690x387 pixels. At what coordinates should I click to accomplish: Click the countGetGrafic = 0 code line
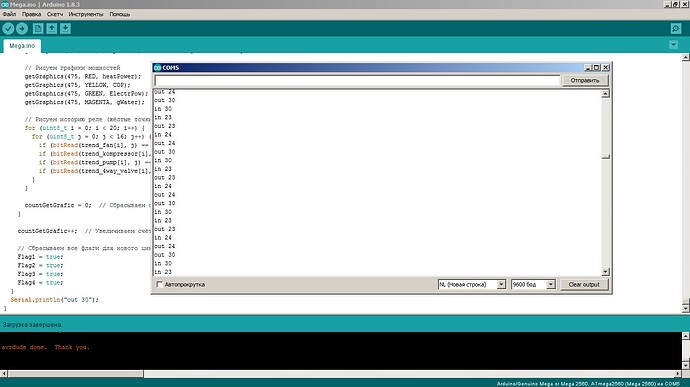[58, 205]
